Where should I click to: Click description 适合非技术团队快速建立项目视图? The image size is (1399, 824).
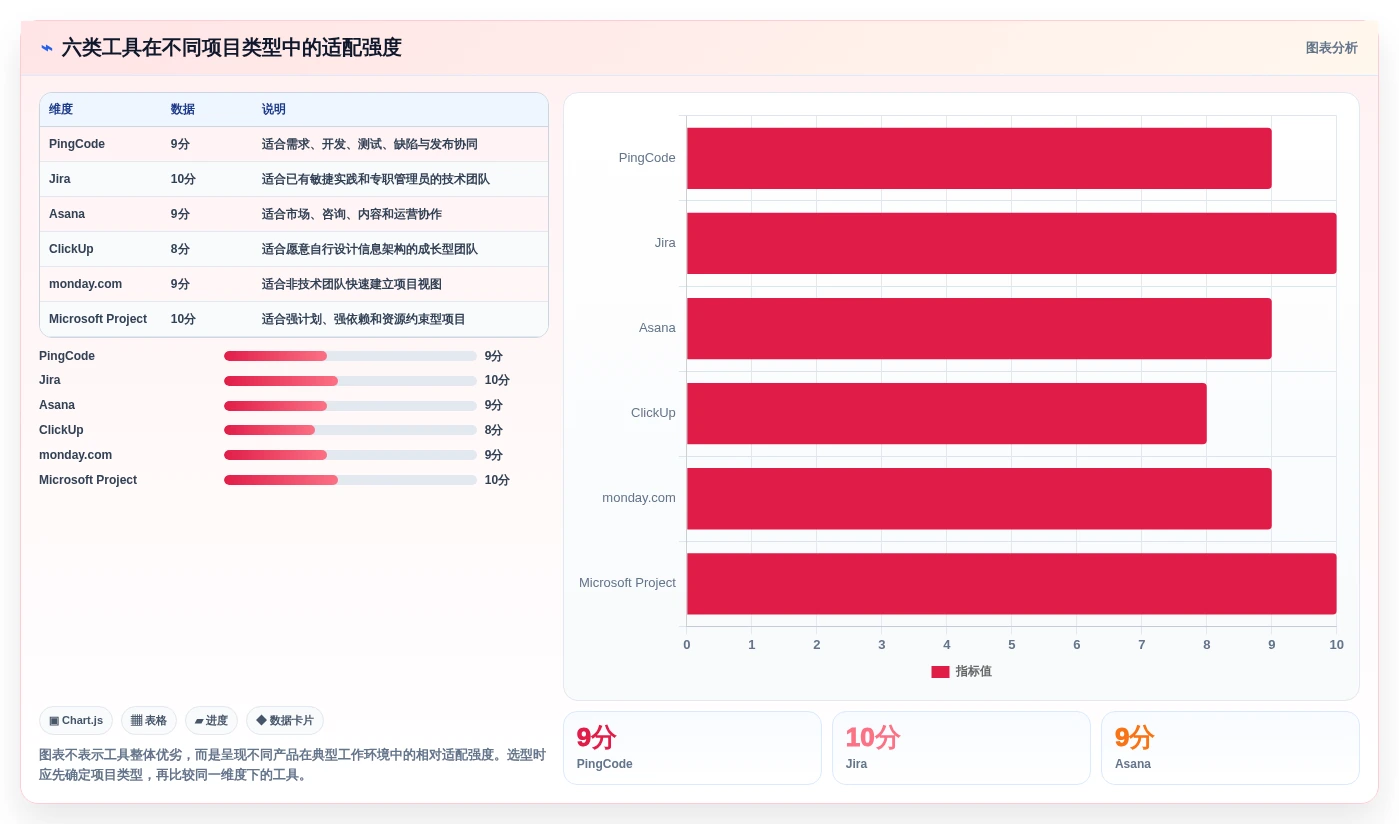point(352,284)
